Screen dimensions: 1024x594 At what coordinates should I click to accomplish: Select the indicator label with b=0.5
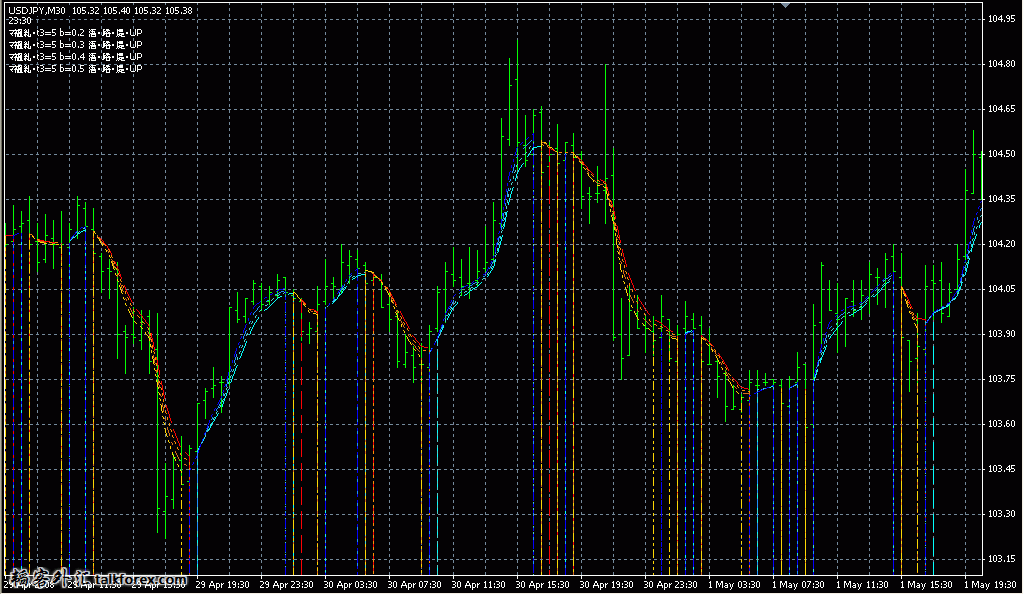coord(75,68)
